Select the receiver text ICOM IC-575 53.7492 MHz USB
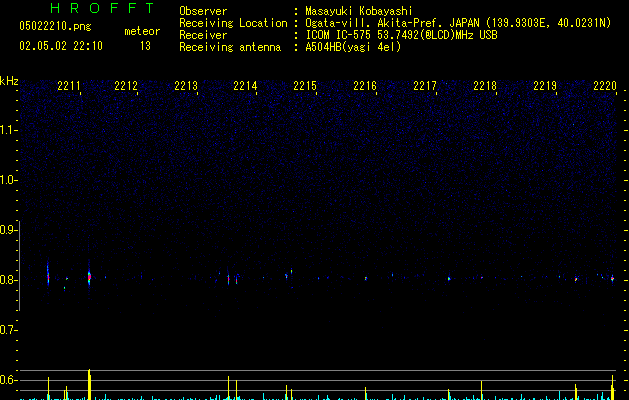The width and height of the screenshot is (629, 400). tap(402, 35)
